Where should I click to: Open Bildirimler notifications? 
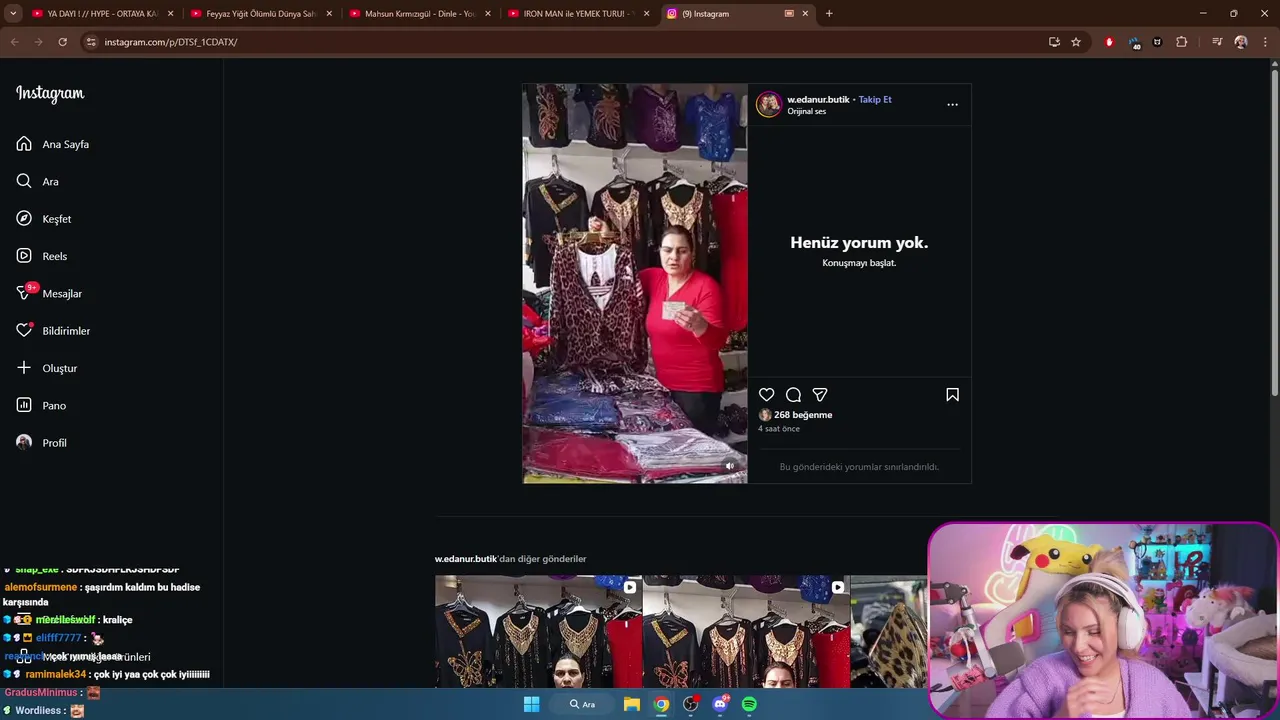(x=53, y=331)
